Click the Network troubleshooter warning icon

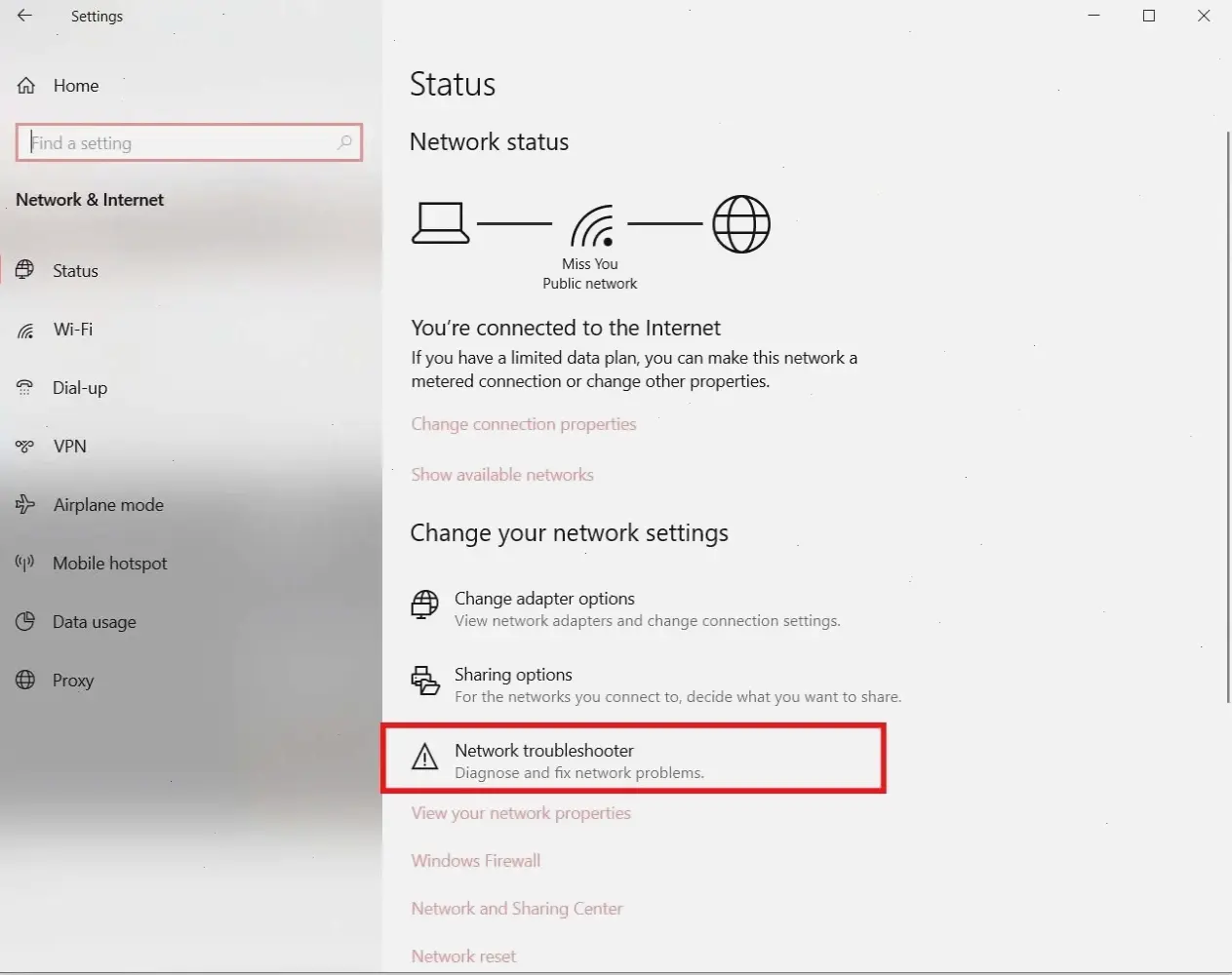coord(424,757)
